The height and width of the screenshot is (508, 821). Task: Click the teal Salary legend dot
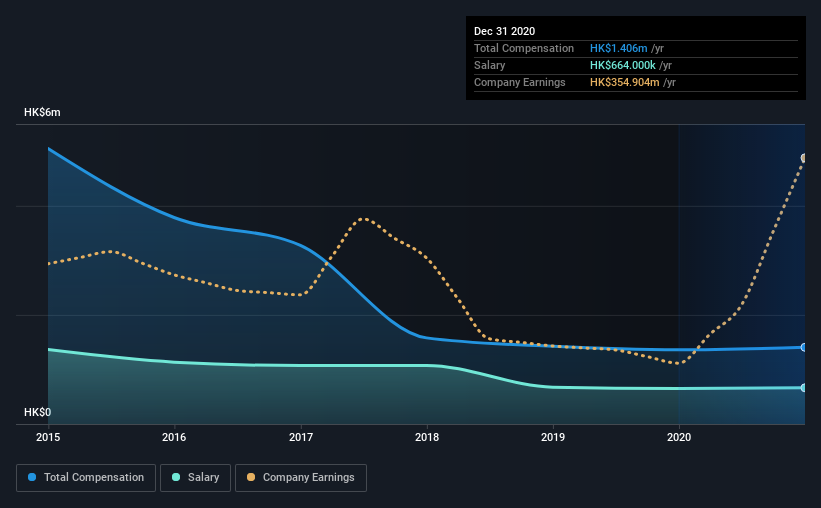point(176,477)
